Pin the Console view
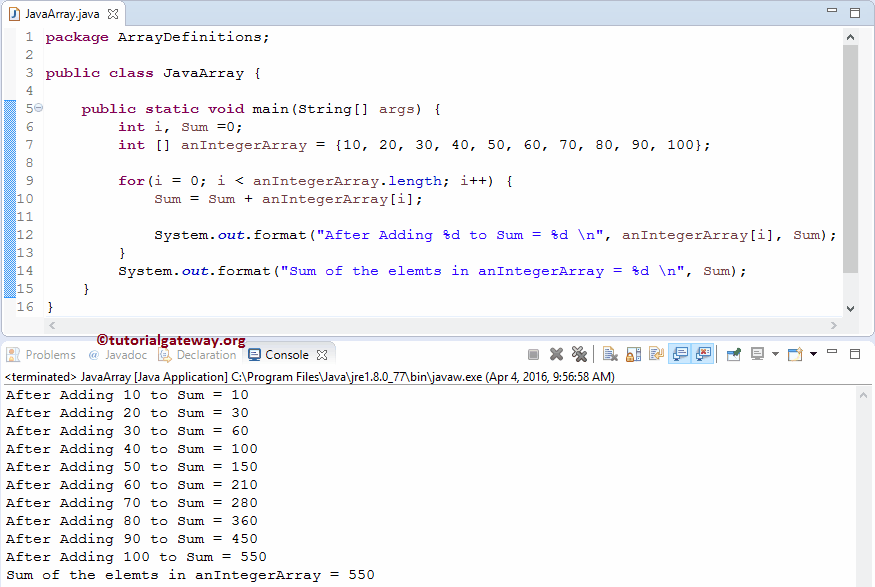Viewport: 875px width, 587px height. (x=732, y=353)
